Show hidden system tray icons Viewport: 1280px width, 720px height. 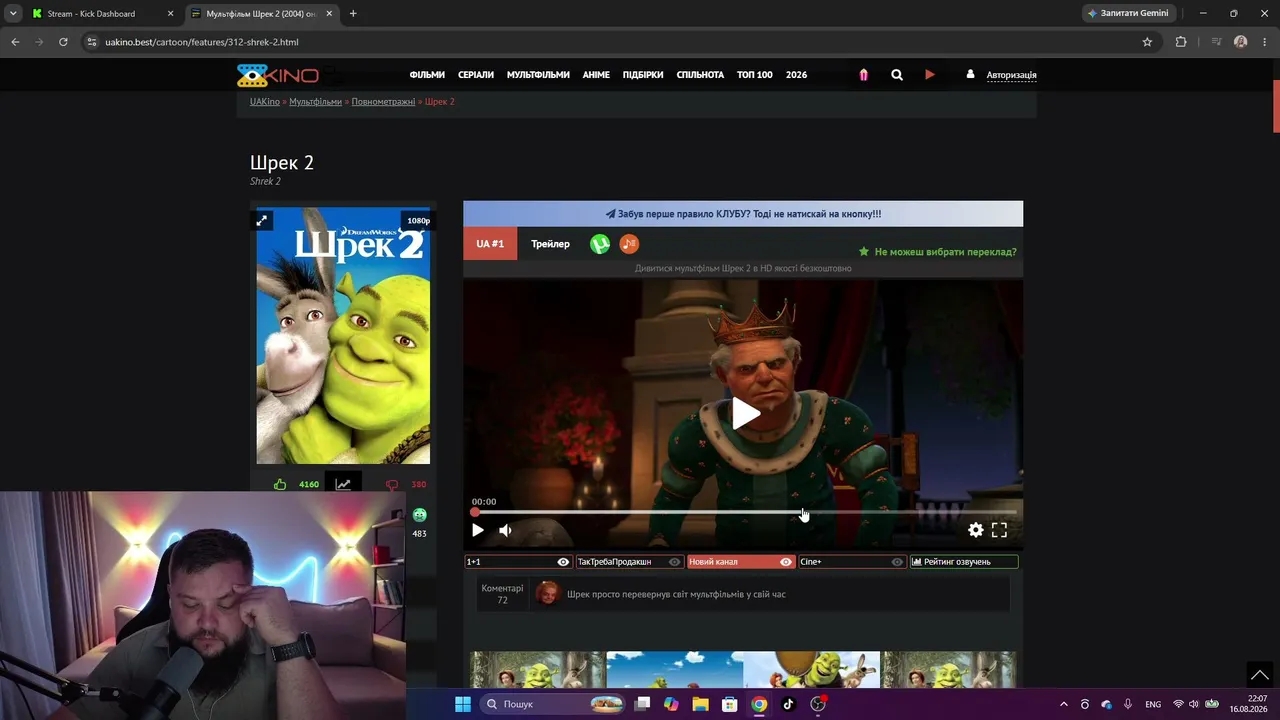[1063, 704]
